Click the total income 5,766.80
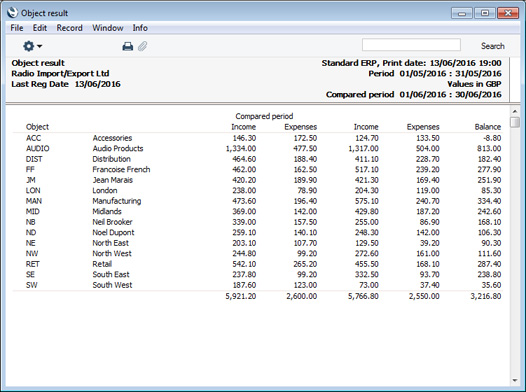The image size is (526, 392). (x=363, y=296)
